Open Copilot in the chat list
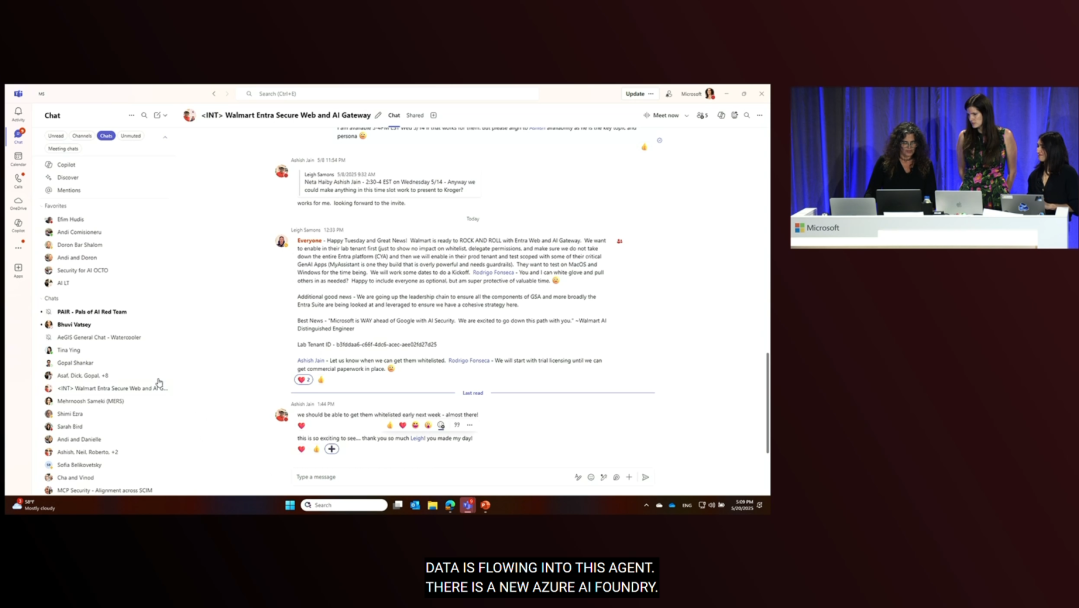 (66, 165)
